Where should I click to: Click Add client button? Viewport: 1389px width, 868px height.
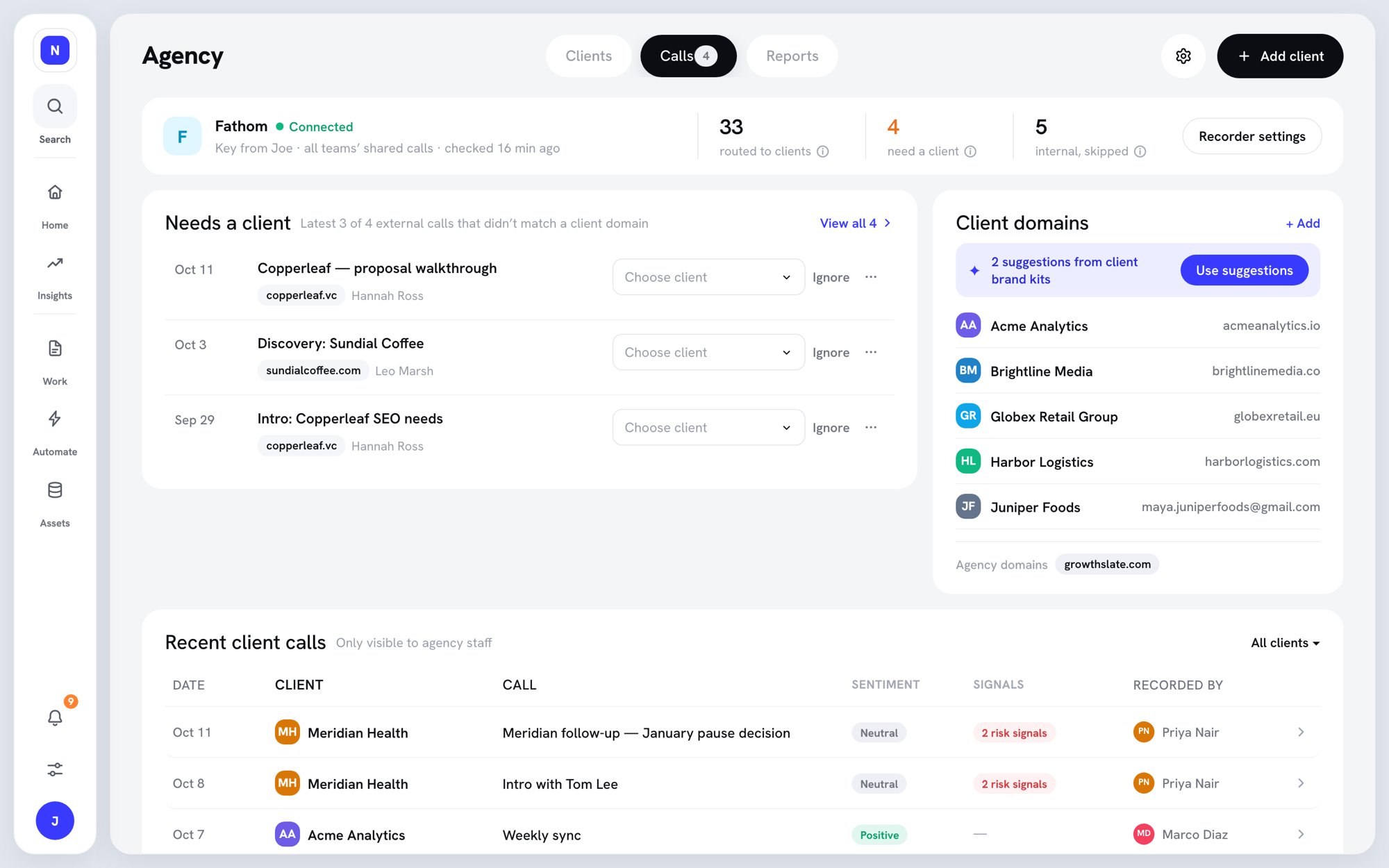click(x=1280, y=56)
